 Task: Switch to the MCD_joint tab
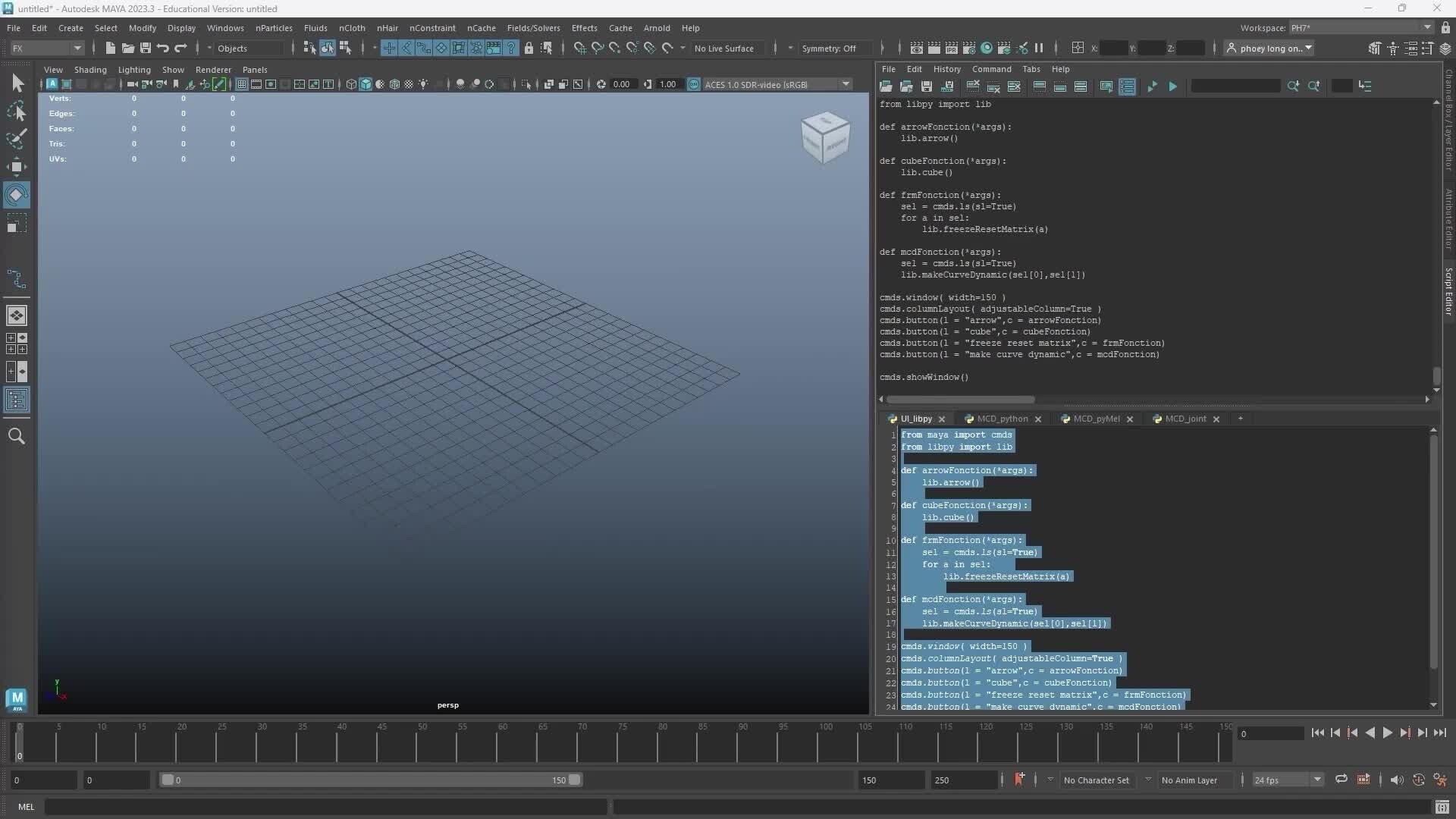1185,419
